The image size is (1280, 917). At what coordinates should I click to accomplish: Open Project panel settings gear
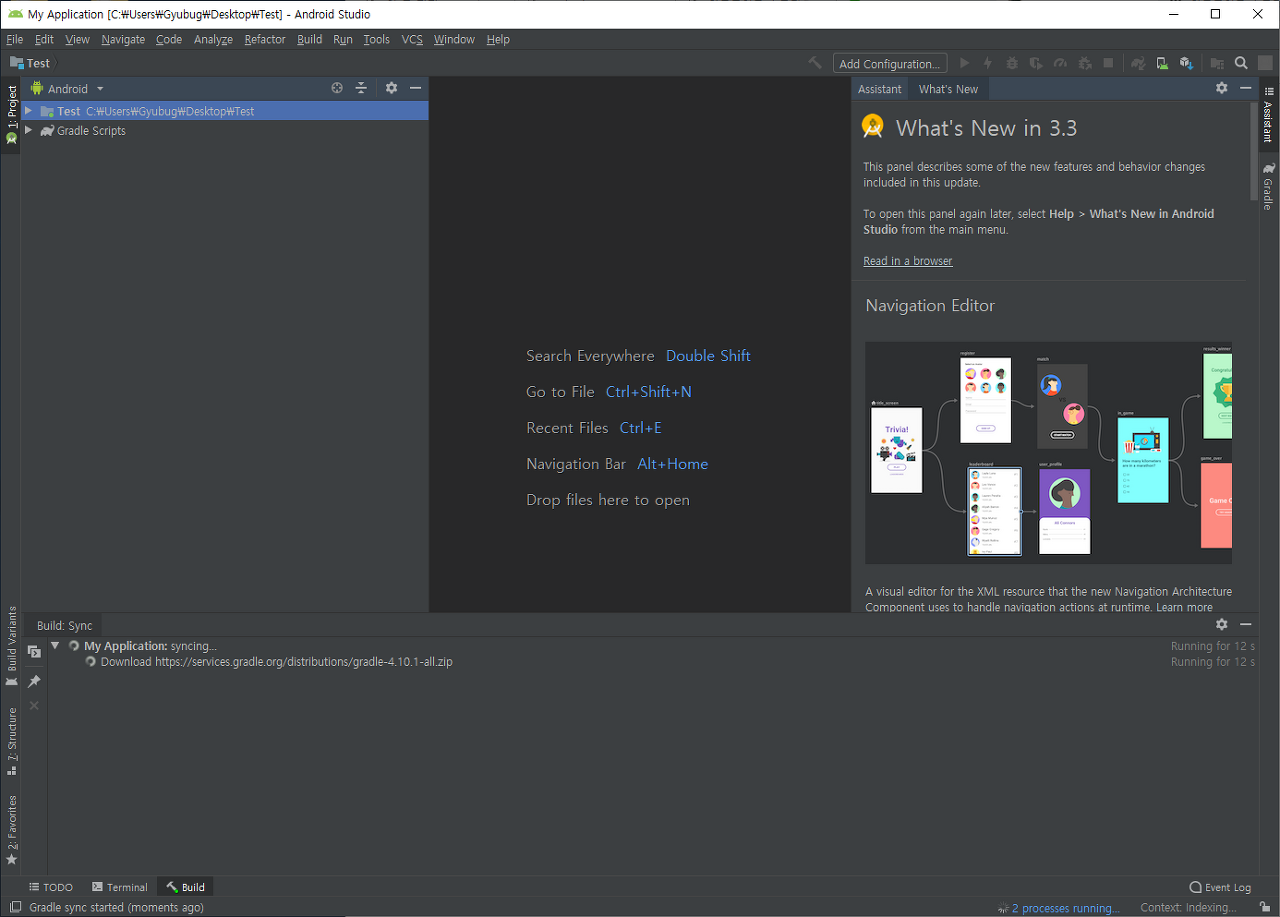[391, 88]
